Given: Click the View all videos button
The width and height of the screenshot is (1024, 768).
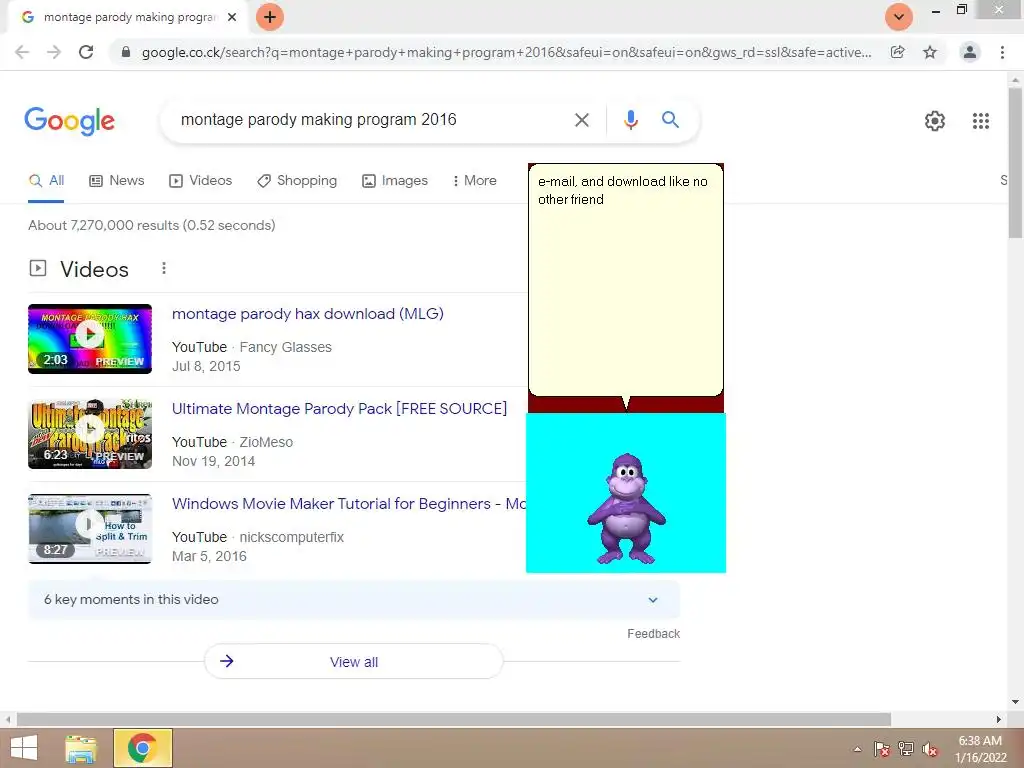Looking at the screenshot, I should point(354,662).
